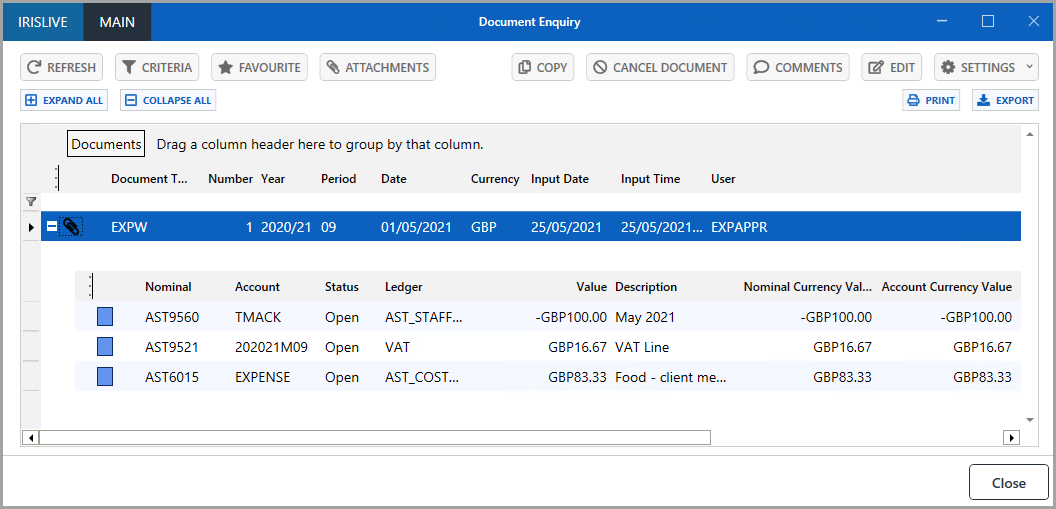Sort by Number column header
This screenshot has width=1056, height=509.
230,179
